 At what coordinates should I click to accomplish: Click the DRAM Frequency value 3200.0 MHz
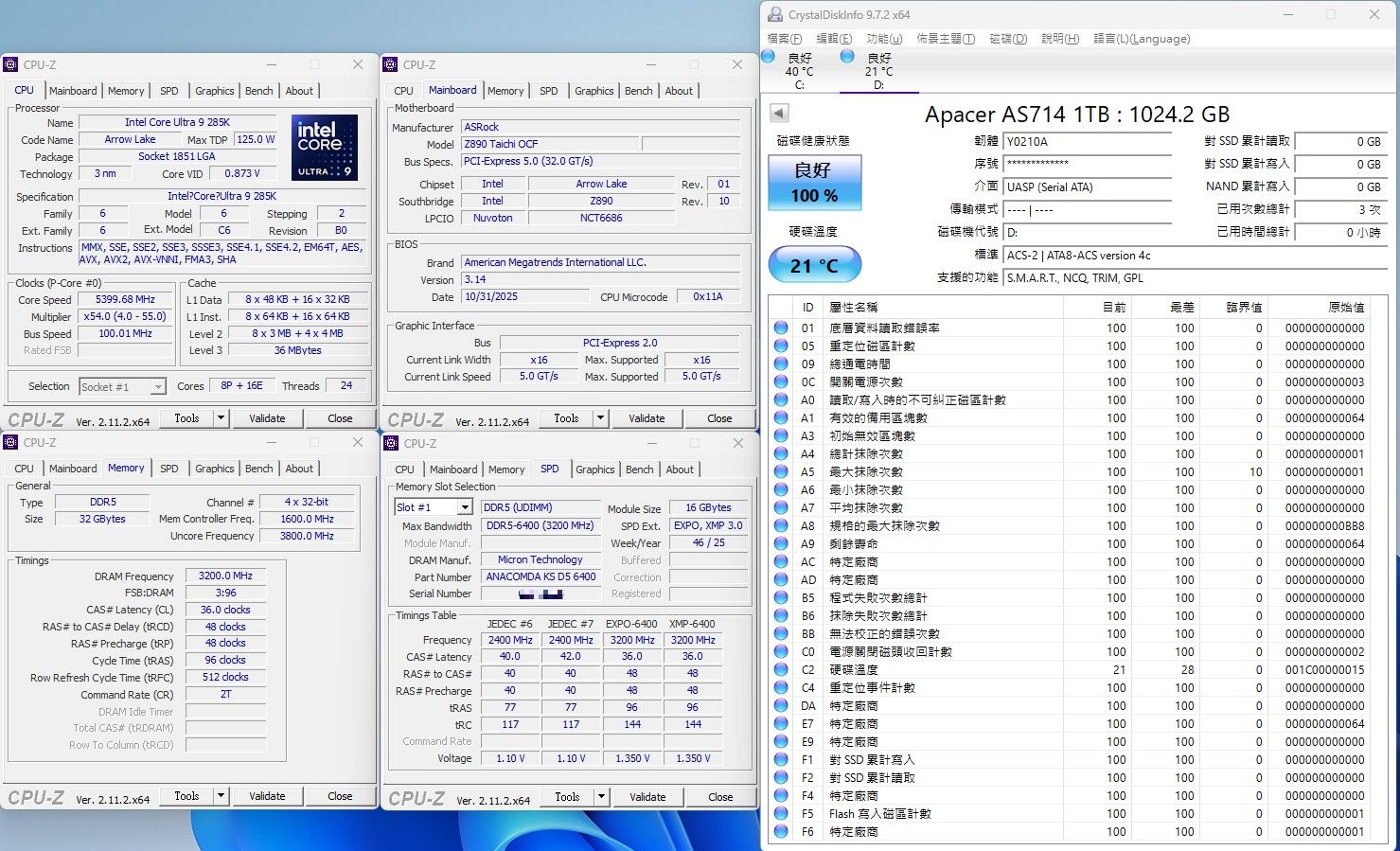[x=225, y=576]
